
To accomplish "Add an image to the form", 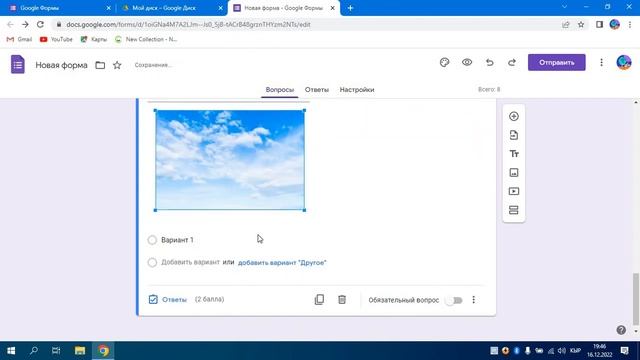I will (514, 173).
